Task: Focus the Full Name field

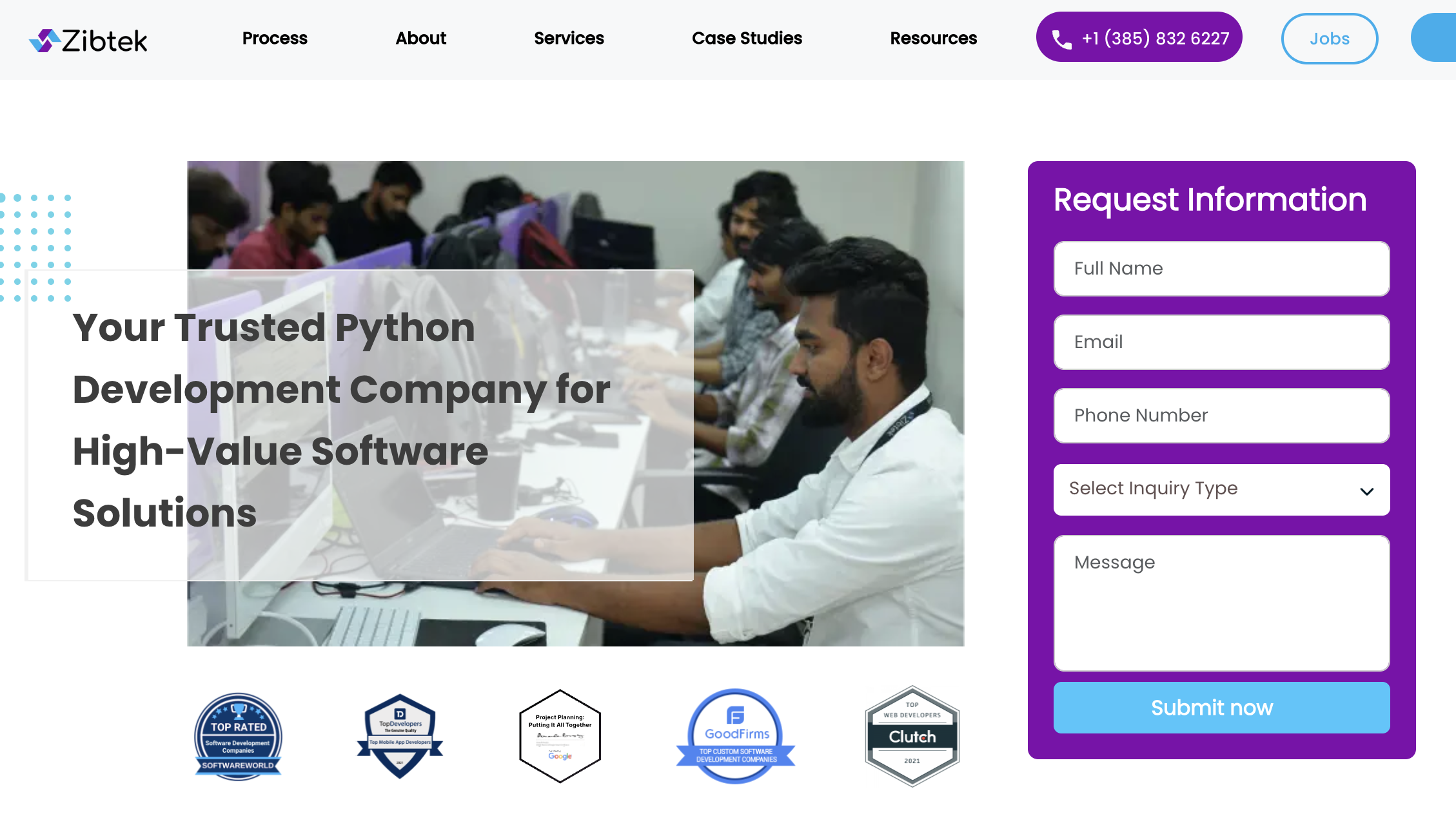Action: pyautogui.click(x=1221, y=269)
